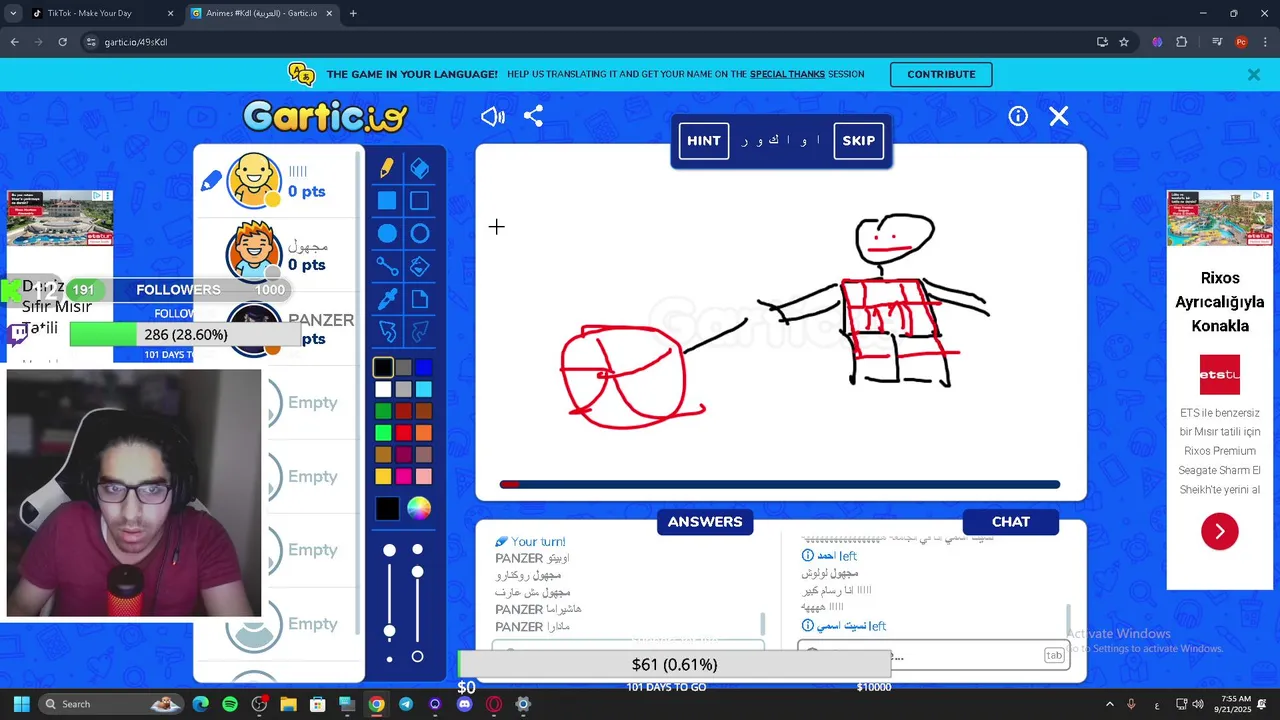Click the Windows taskbar Search box
1280x720 pixels.
(112, 704)
